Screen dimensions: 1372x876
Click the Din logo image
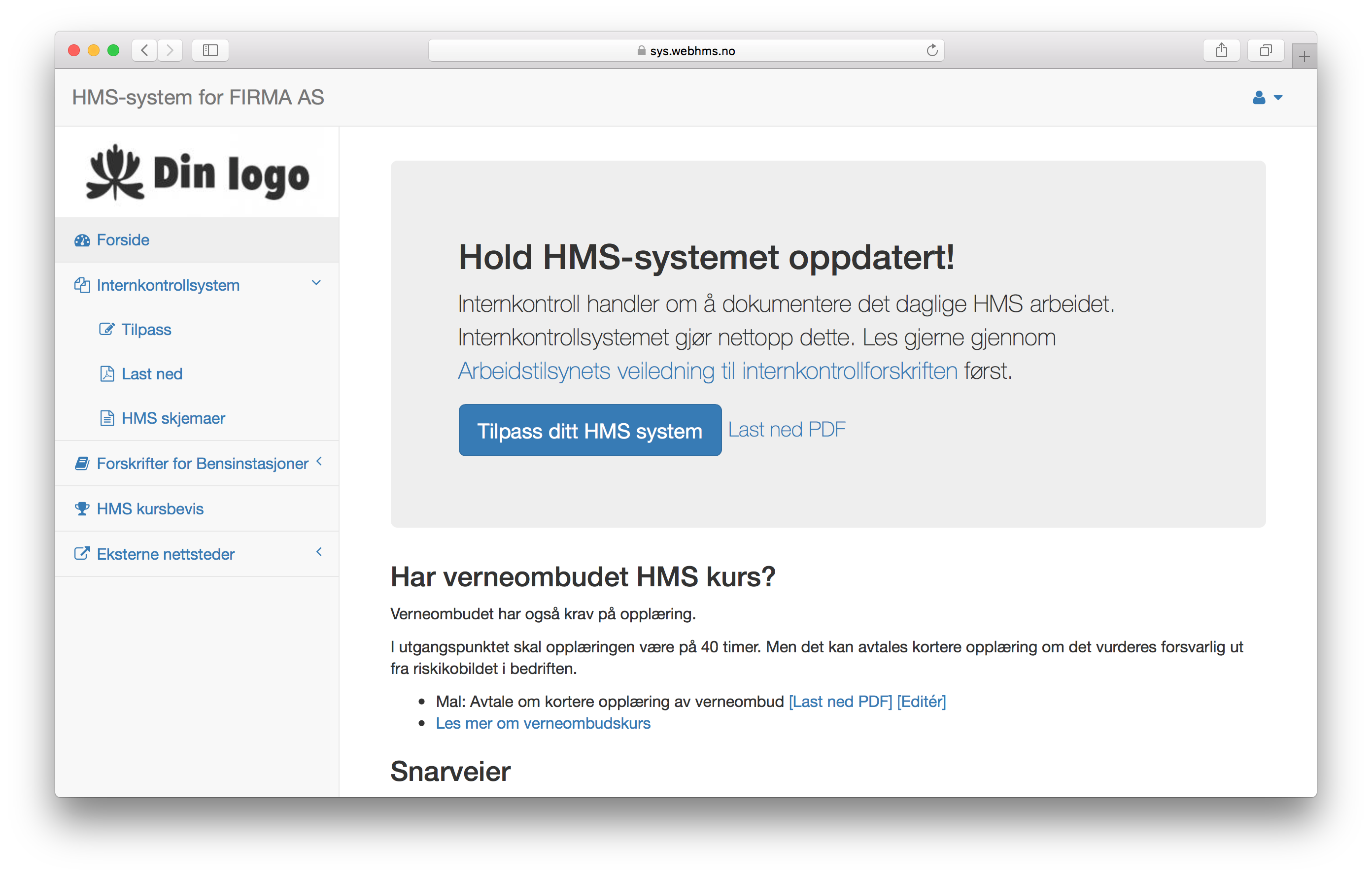tap(197, 173)
